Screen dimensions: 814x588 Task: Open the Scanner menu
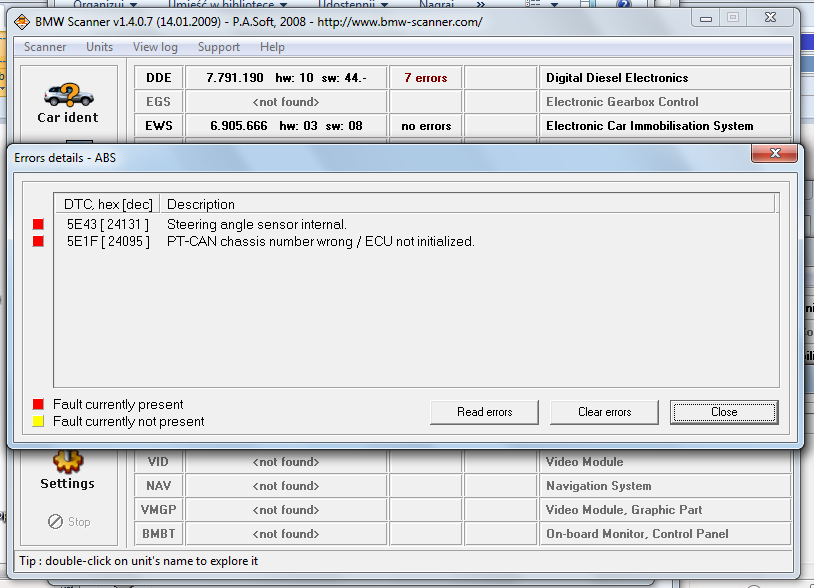(45, 47)
